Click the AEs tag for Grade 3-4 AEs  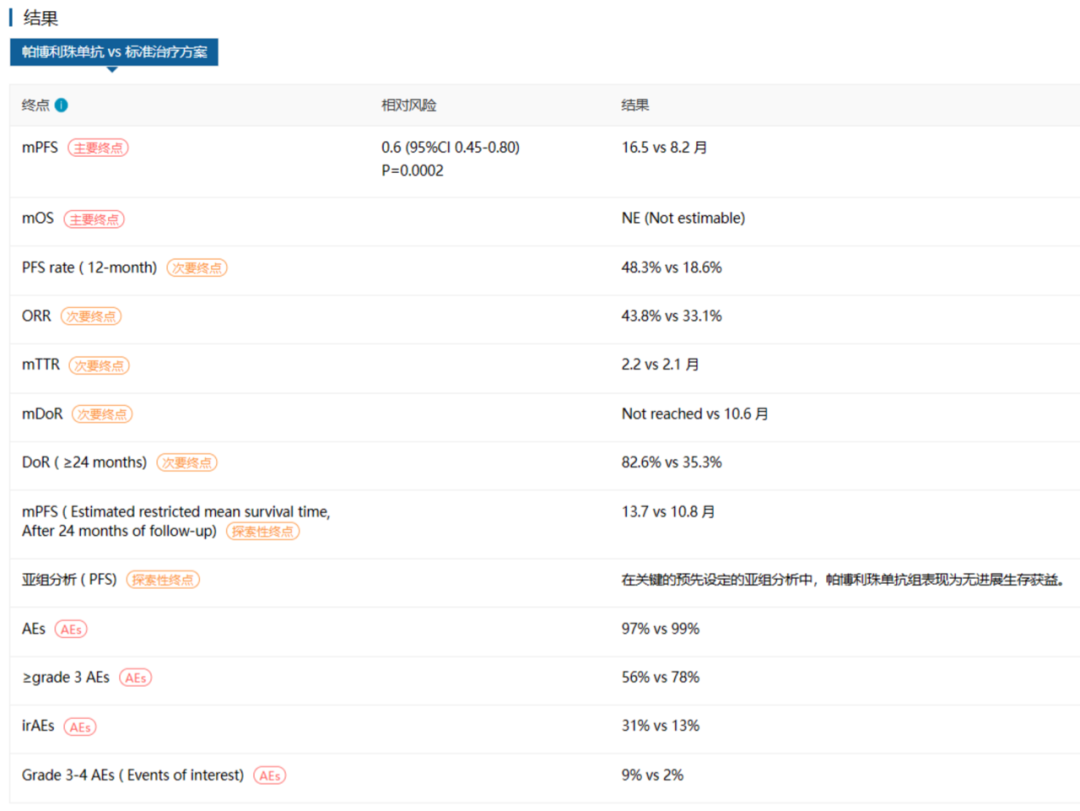click(269, 776)
